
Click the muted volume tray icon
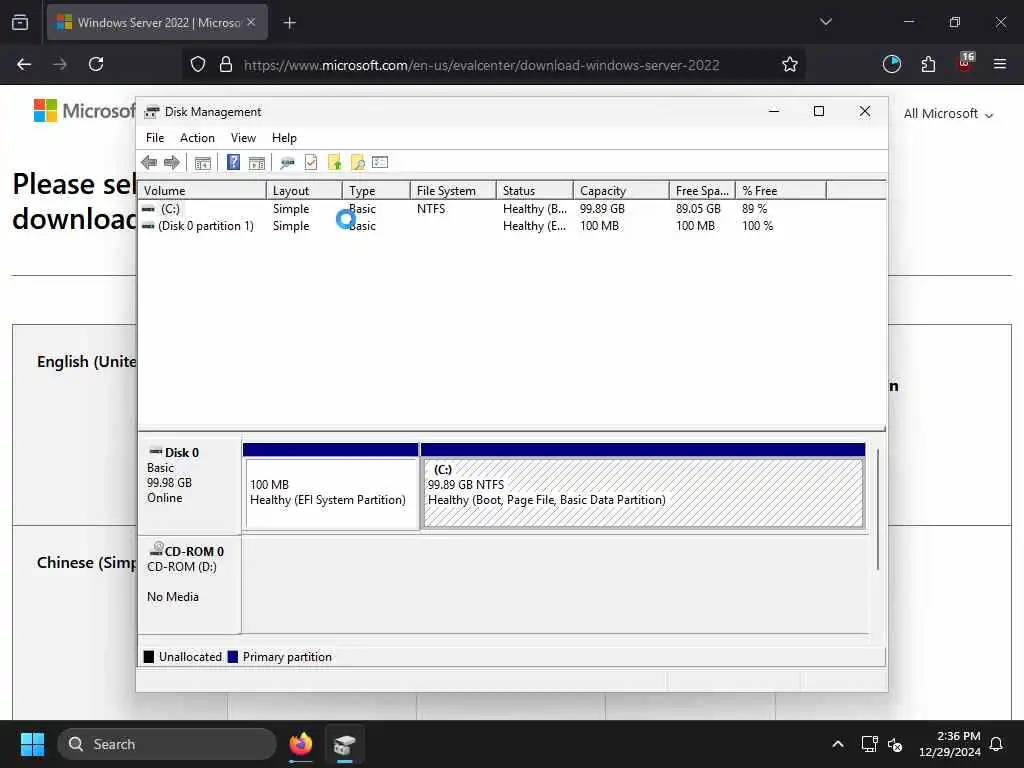895,744
